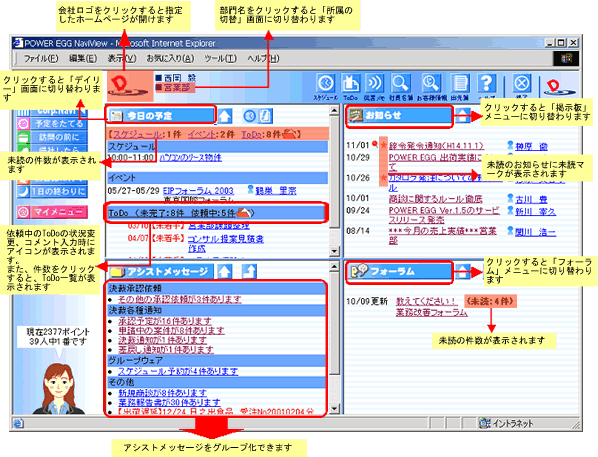Image resolution: width=598 pixels, height=457 pixels.
Task: Click the 今日の予定 panel header
Action: coord(161,116)
